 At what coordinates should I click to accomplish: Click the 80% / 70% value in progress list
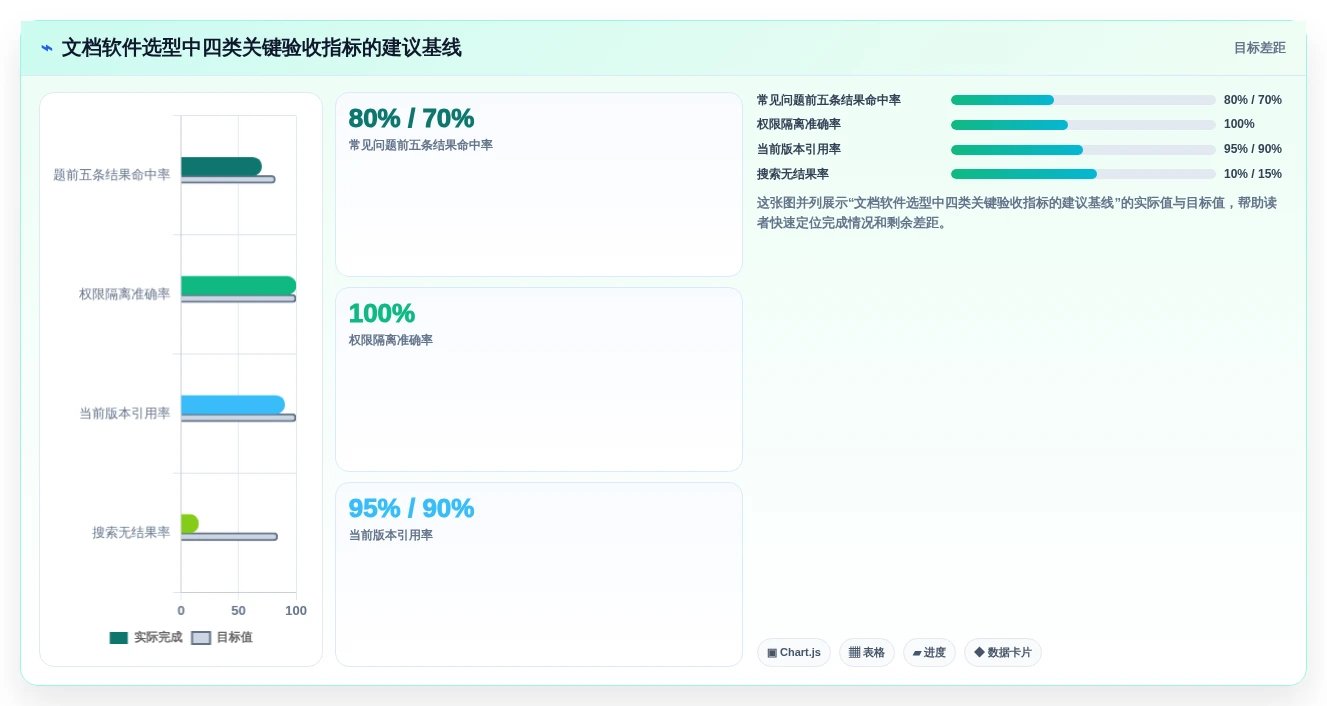(1253, 100)
